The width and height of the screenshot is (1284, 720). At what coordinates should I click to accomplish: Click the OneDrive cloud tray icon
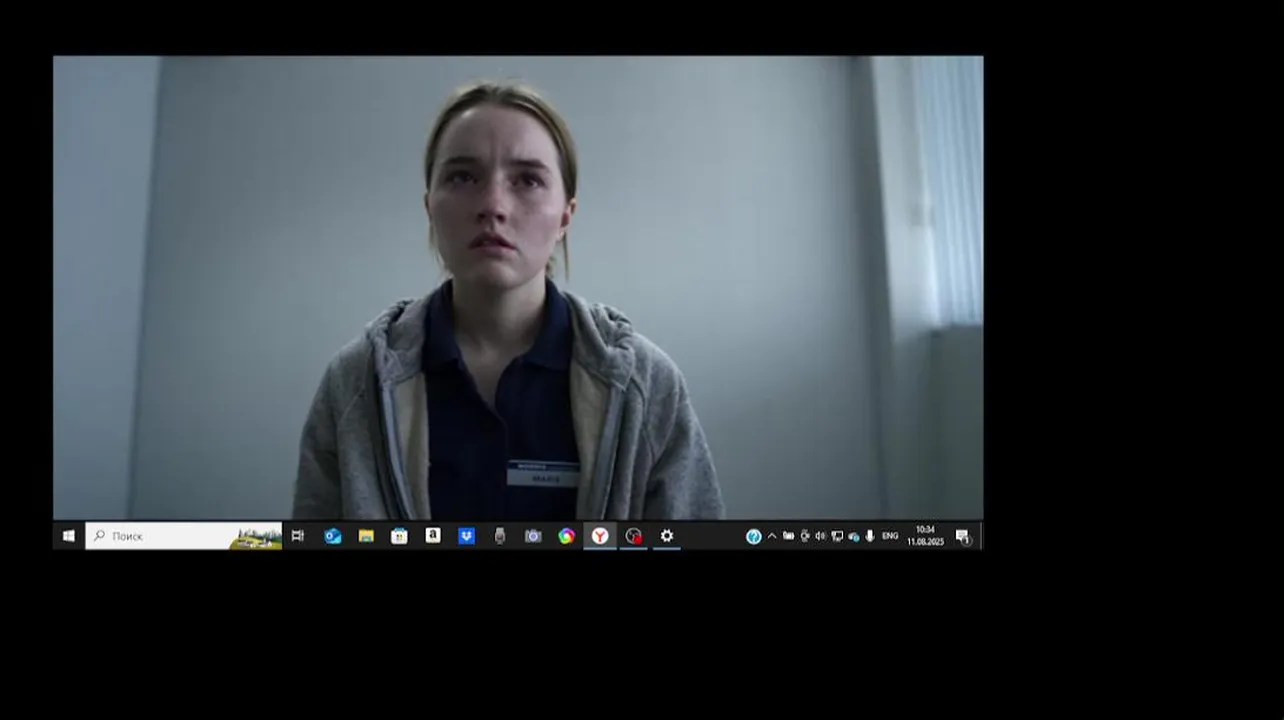pos(854,537)
